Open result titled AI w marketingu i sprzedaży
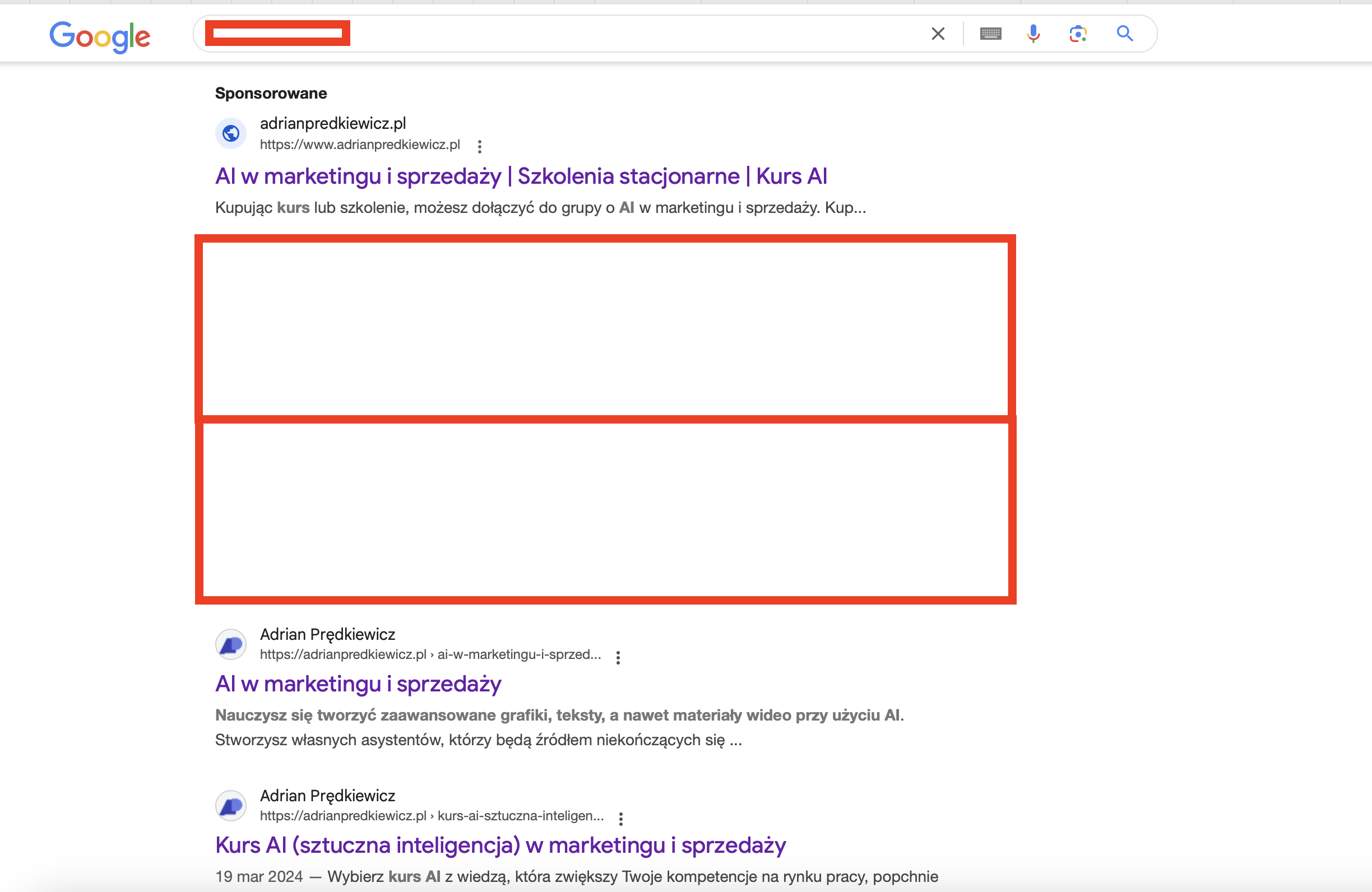This screenshot has width=1372, height=892. tap(358, 684)
